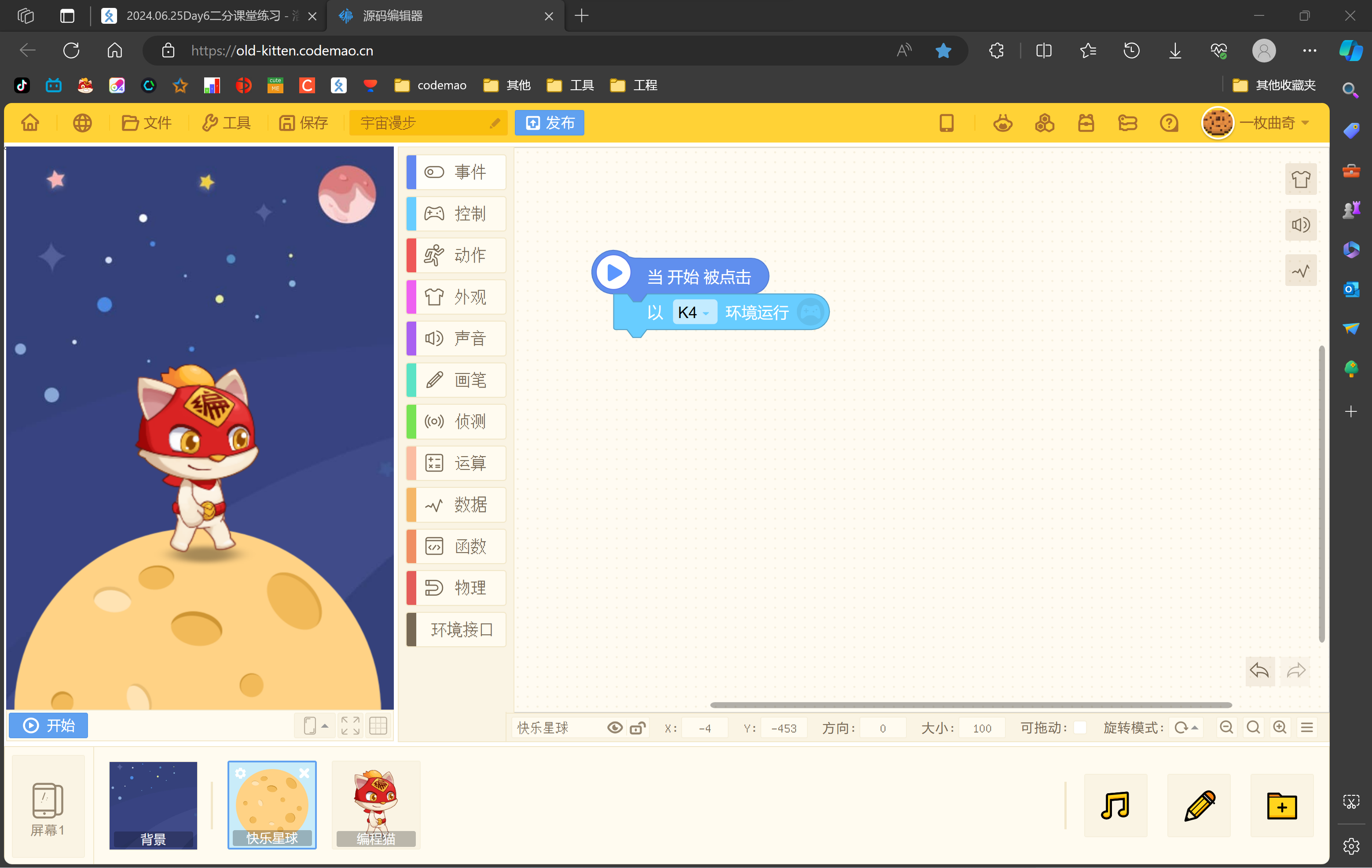Toggle the sprite lock icon
Viewport: 1372px width, 868px height.
tap(638, 727)
